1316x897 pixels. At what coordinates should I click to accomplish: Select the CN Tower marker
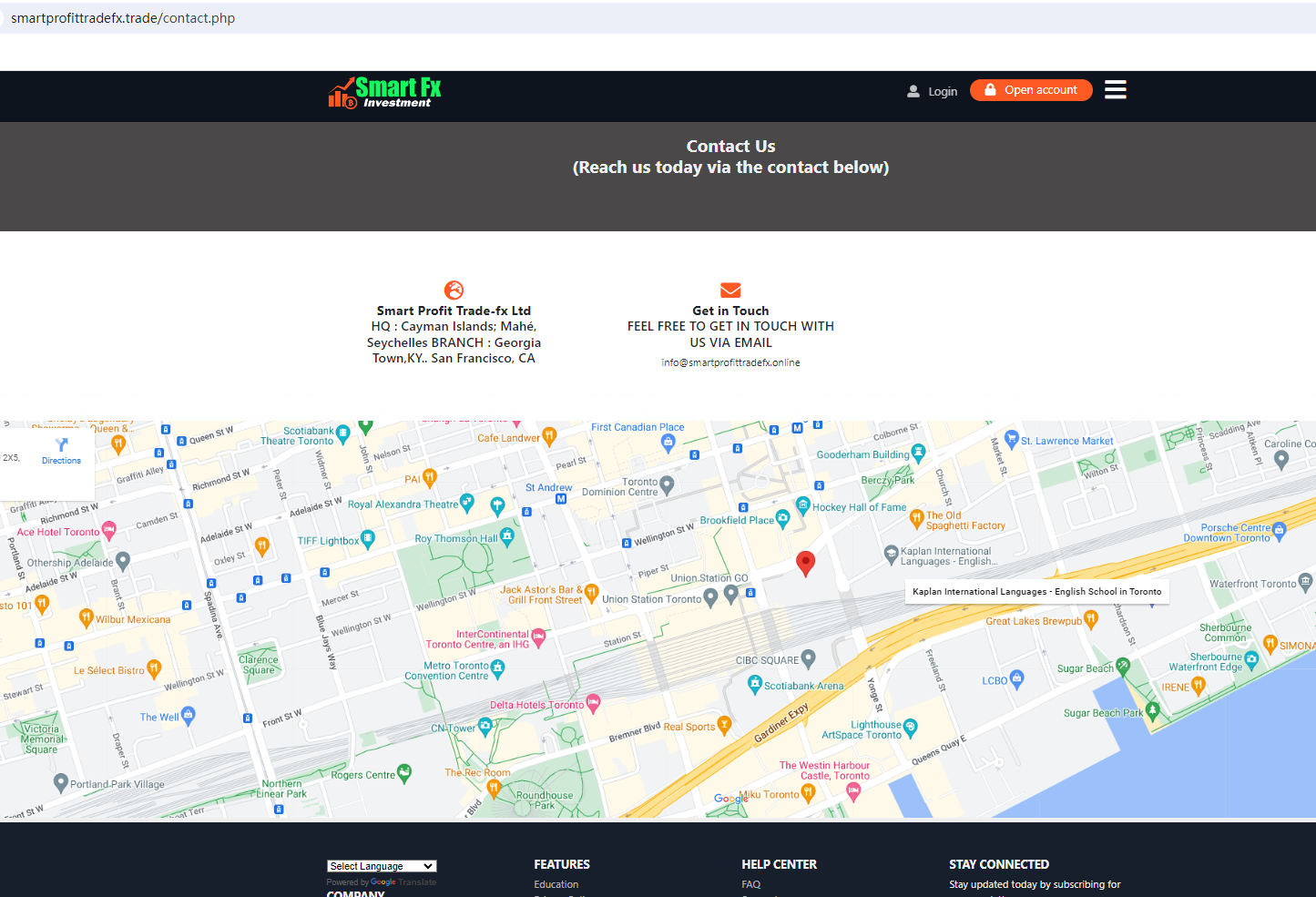click(485, 726)
